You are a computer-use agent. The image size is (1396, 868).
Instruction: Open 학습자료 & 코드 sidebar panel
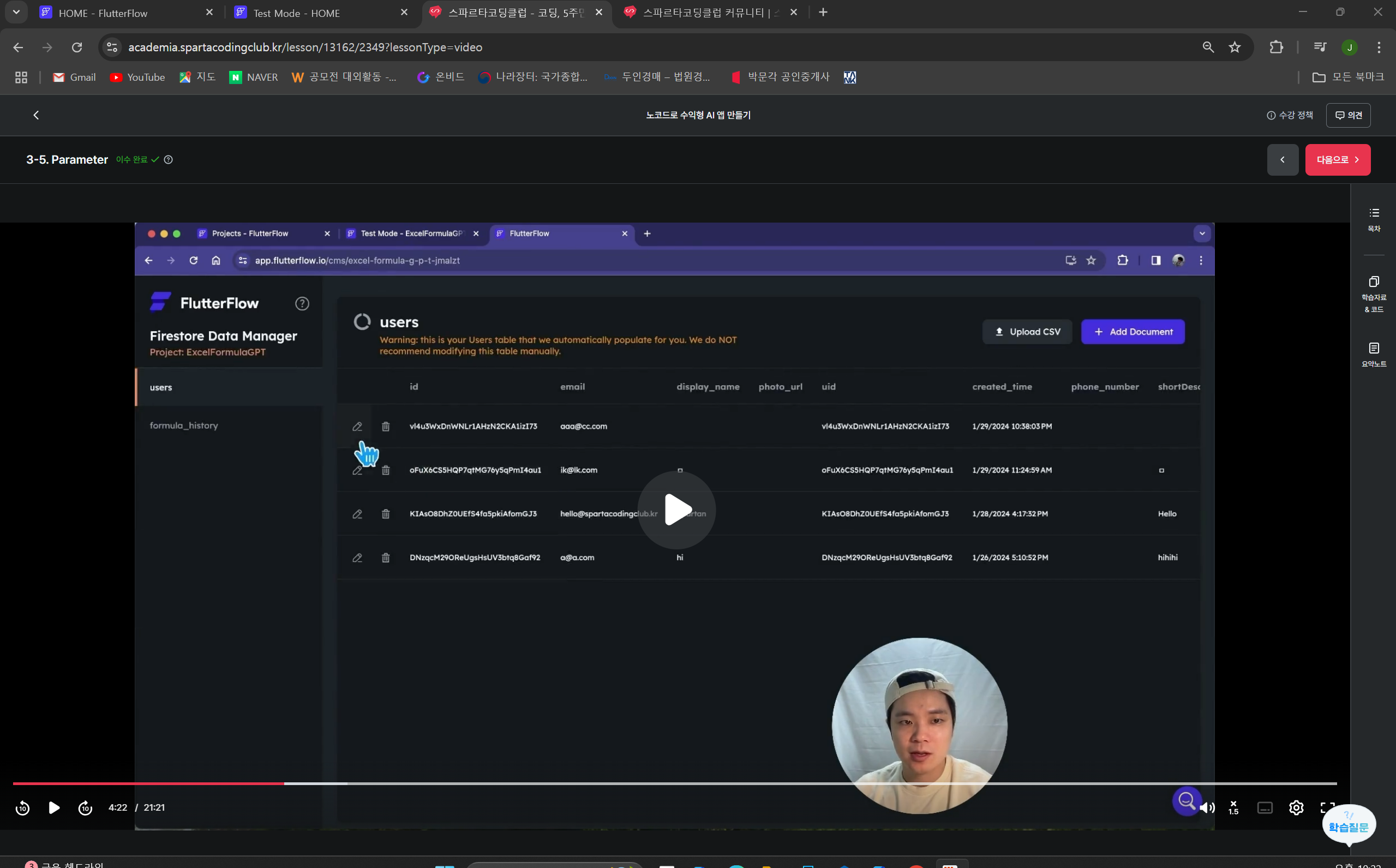(x=1374, y=294)
